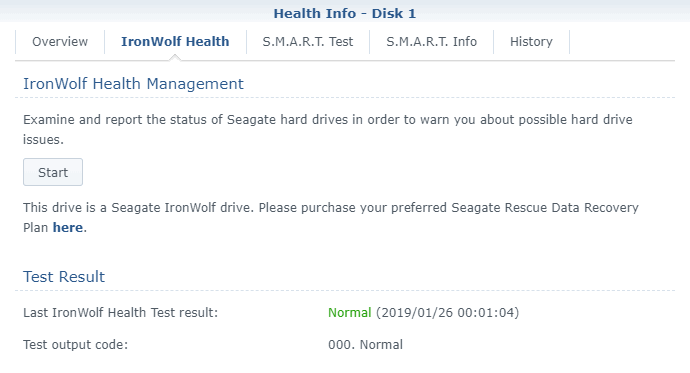Viewport: 690px width, 373px height.
Task: Go to the S.M.A.R.T. Info tab
Action: click(431, 42)
